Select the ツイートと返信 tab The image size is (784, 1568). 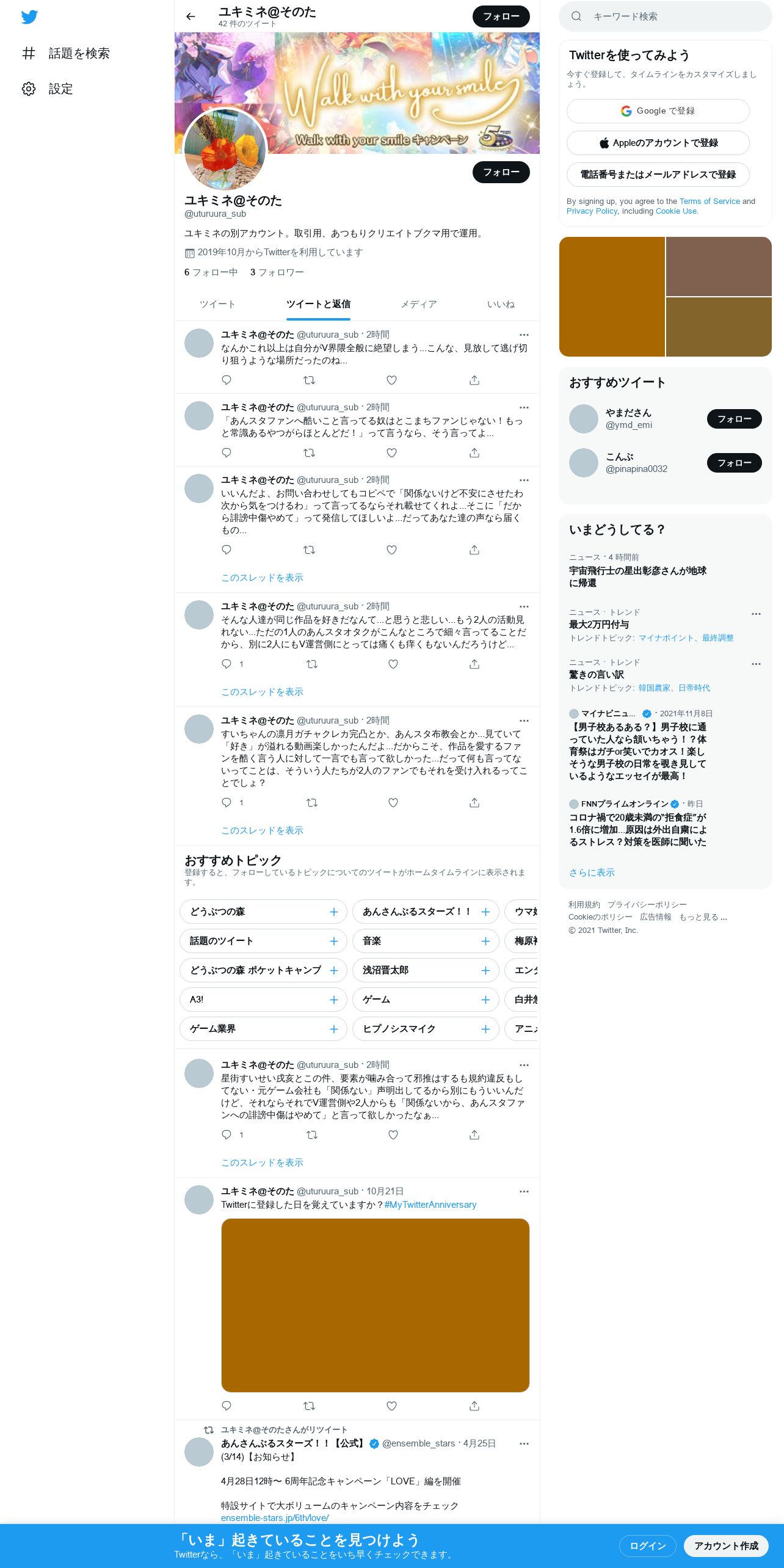(318, 304)
